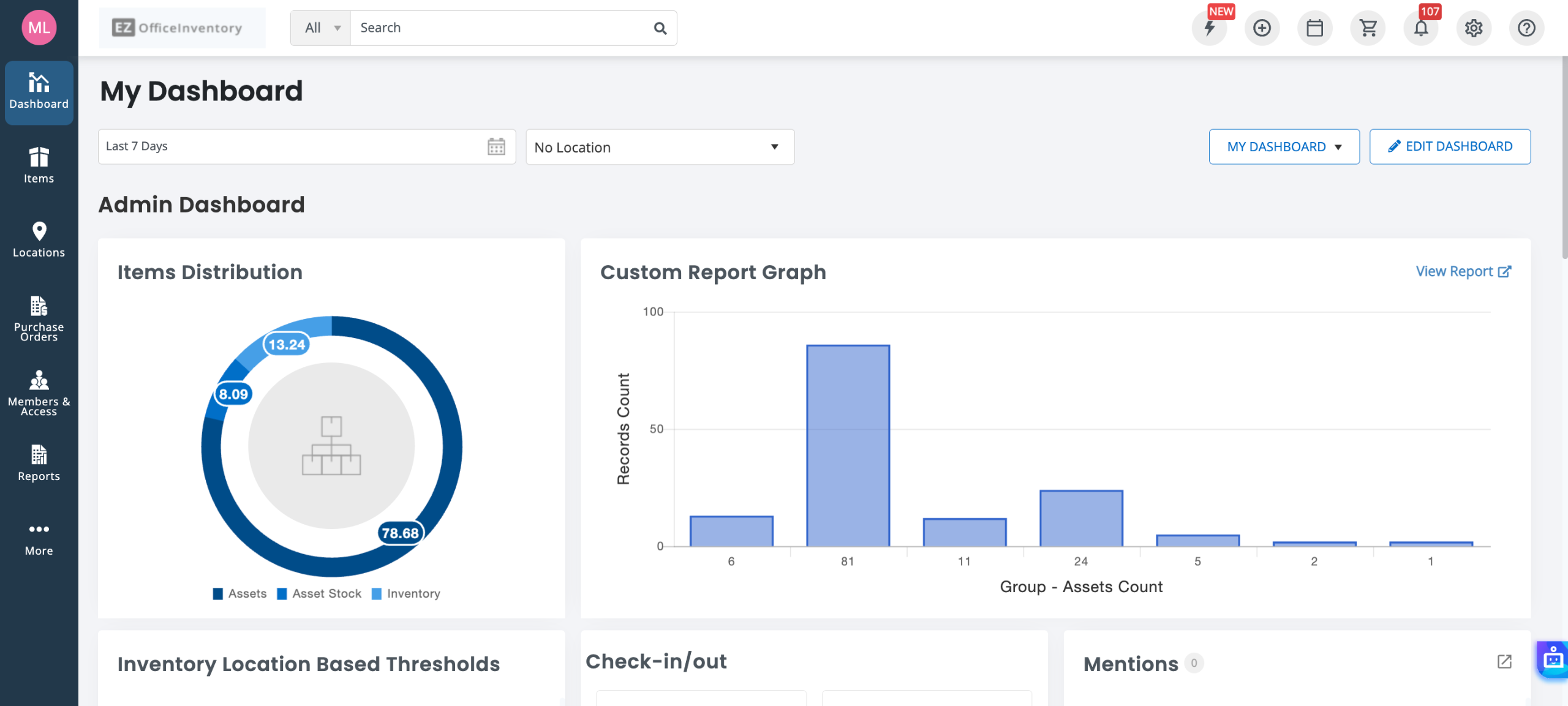Image resolution: width=1568 pixels, height=706 pixels.
Task: Click the EDIT DASHBOARD button
Action: point(1450,147)
